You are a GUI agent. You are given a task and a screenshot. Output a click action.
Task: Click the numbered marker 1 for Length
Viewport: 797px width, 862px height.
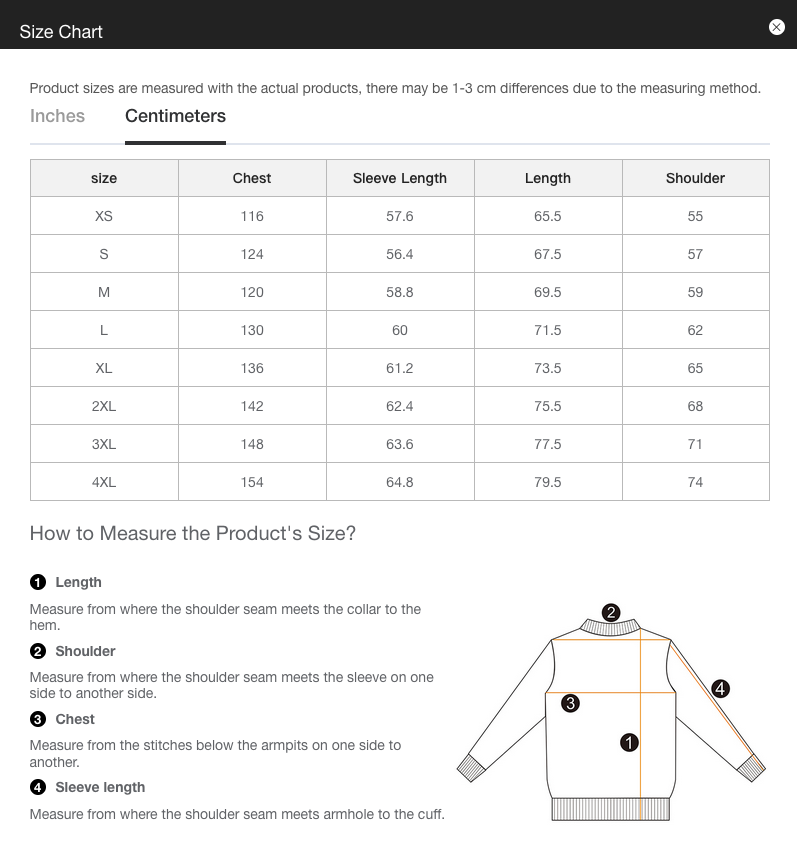(38, 582)
